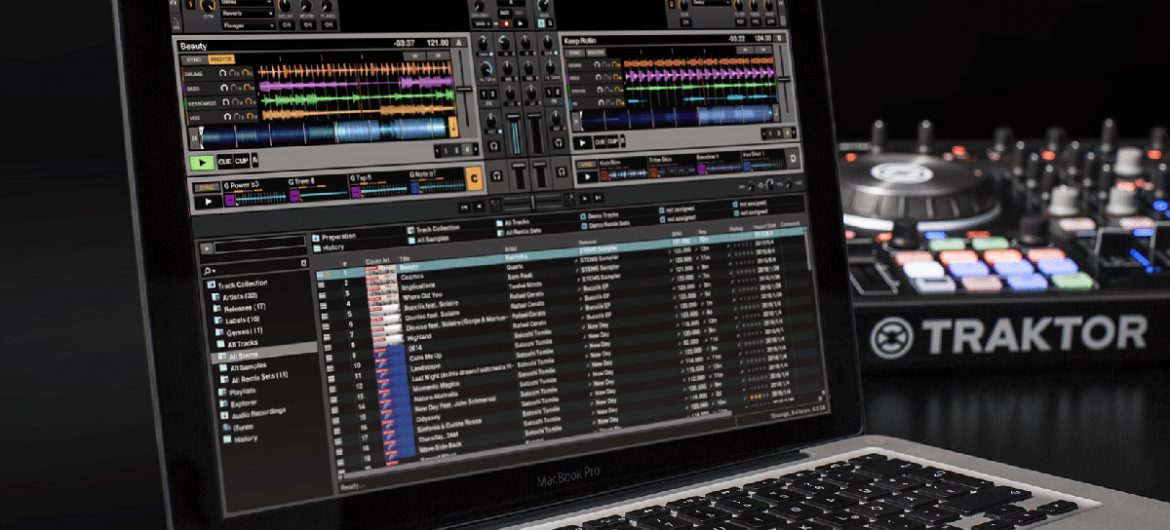This screenshot has height=530, width=1170.
Task: Open the Flanger effect dropdown
Action: [x=248, y=24]
